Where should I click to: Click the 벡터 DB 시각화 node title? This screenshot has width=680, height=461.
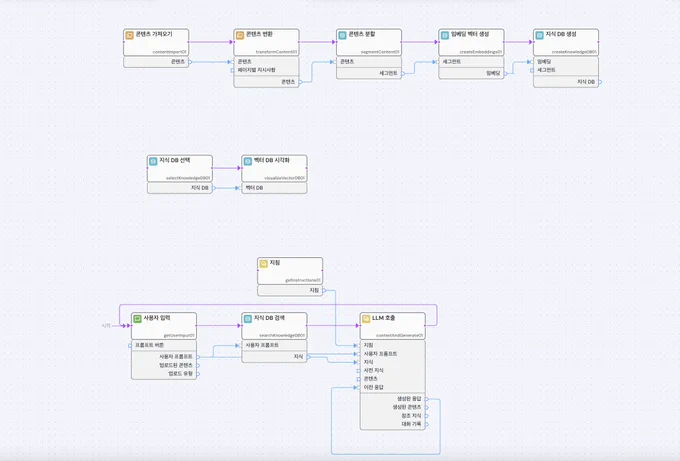click(271, 160)
